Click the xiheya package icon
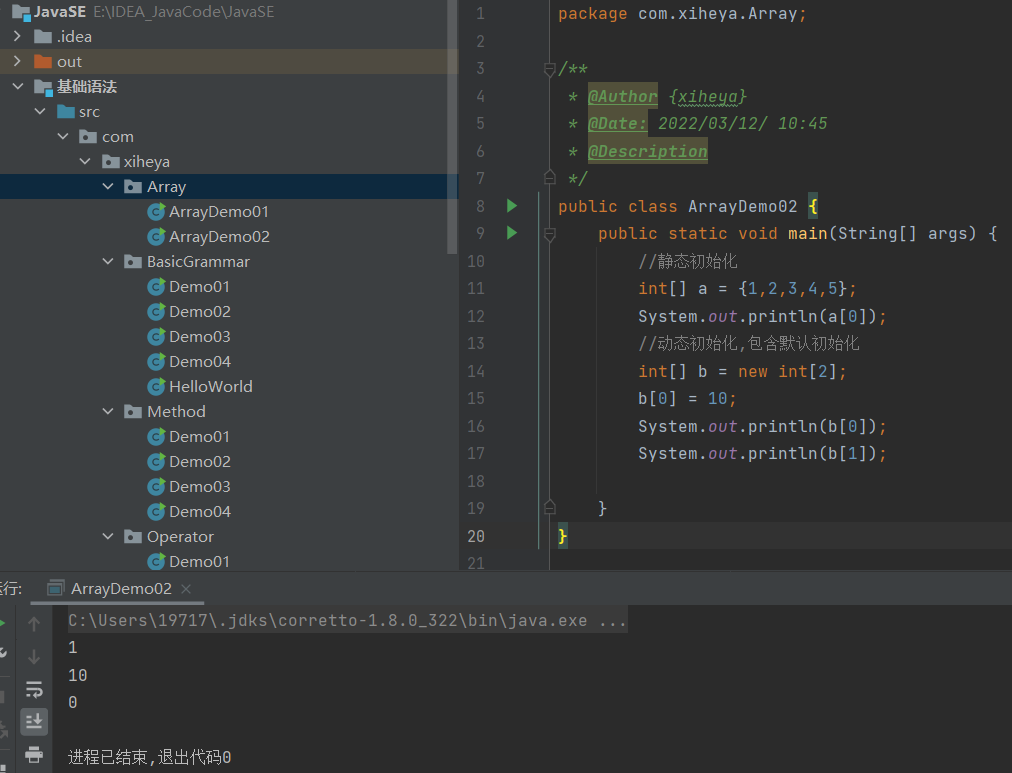The image size is (1012, 773). tap(111, 161)
